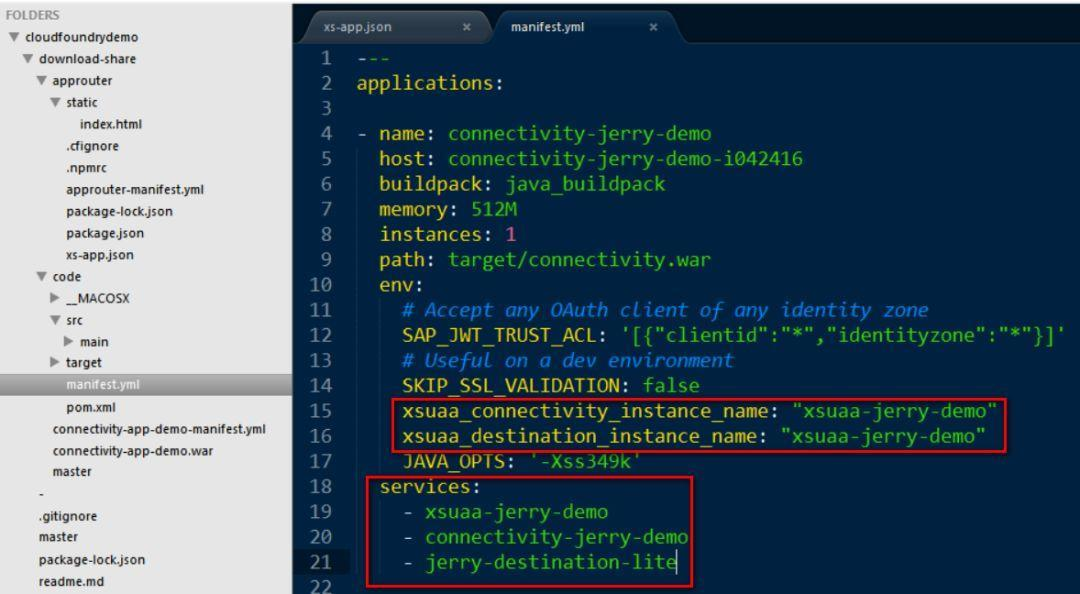1080x594 pixels.
Task: Close the manifest.yml tab
Action: pyautogui.click(x=653, y=27)
